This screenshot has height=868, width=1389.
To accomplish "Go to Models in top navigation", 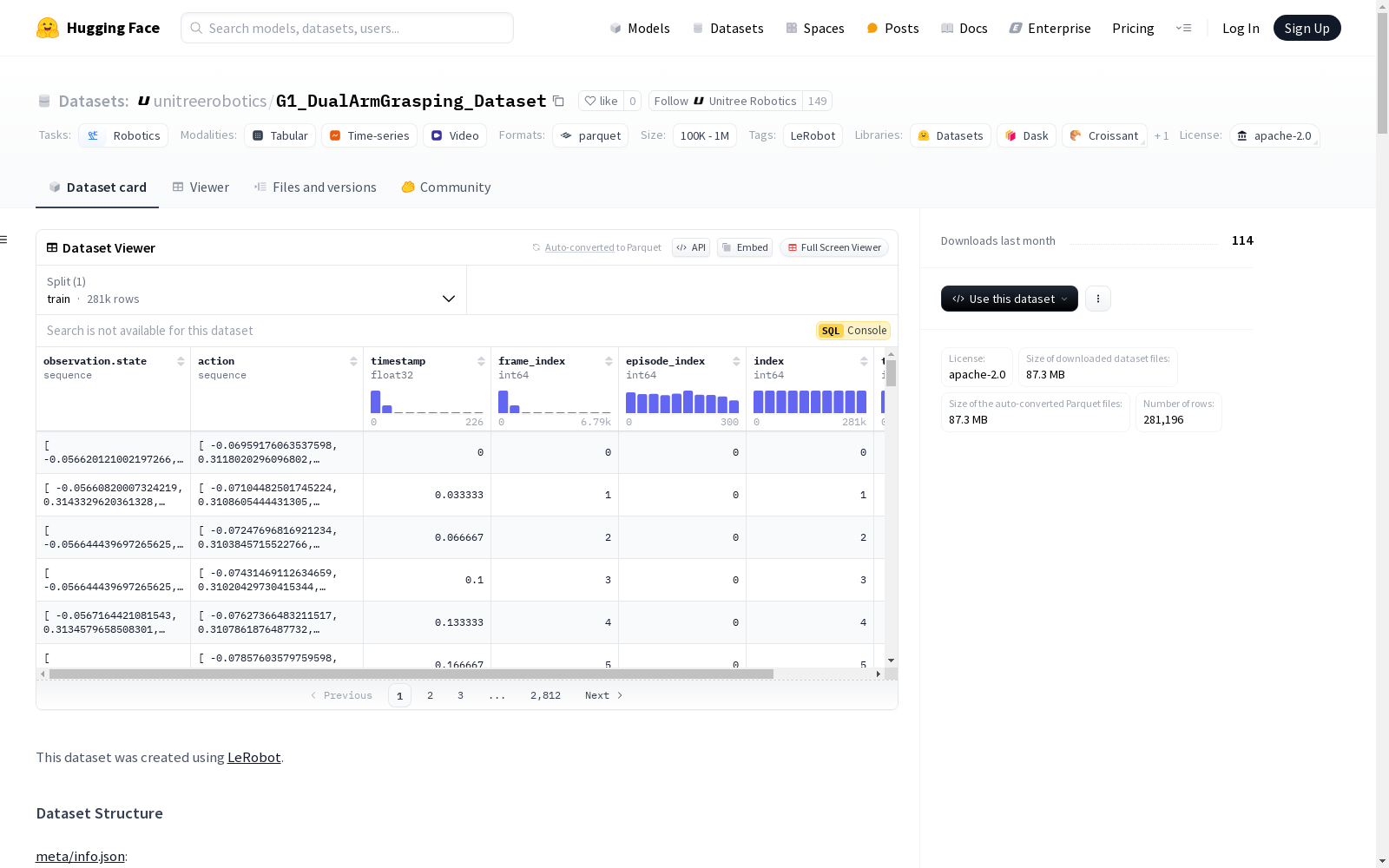I will coord(640,28).
